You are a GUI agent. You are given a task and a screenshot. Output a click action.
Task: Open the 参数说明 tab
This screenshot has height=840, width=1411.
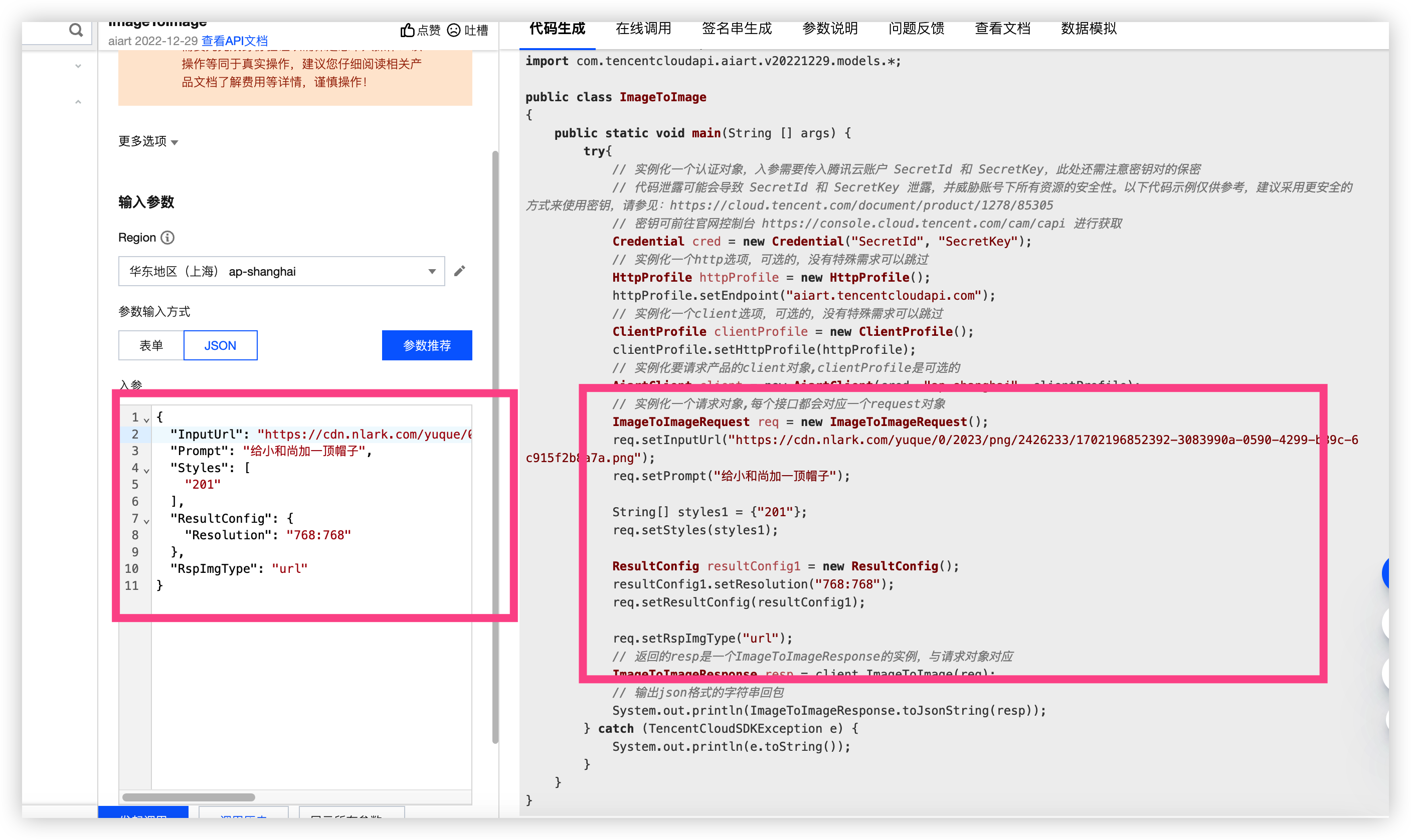coord(830,29)
